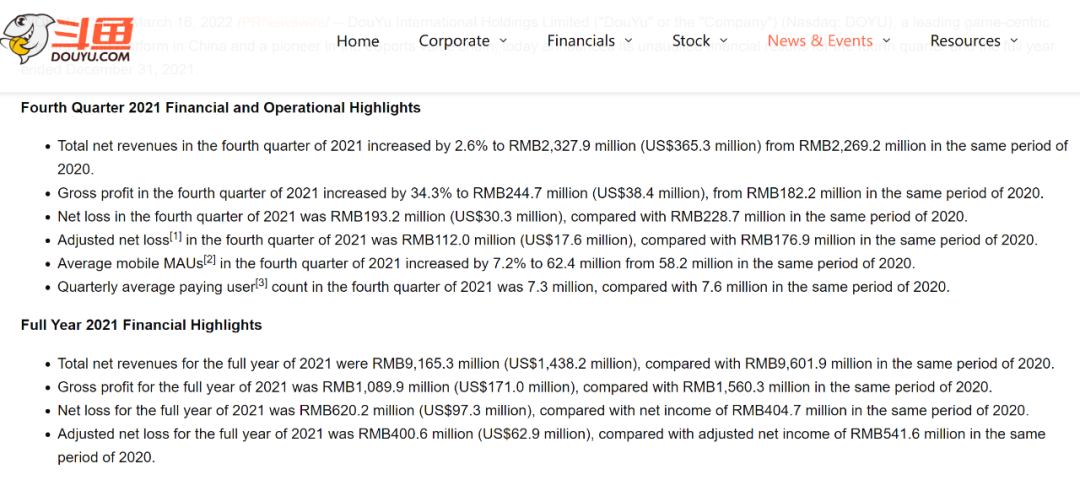Click the arrow next to Resources
Viewport: 1080px width, 480px height.
[x=1013, y=41]
